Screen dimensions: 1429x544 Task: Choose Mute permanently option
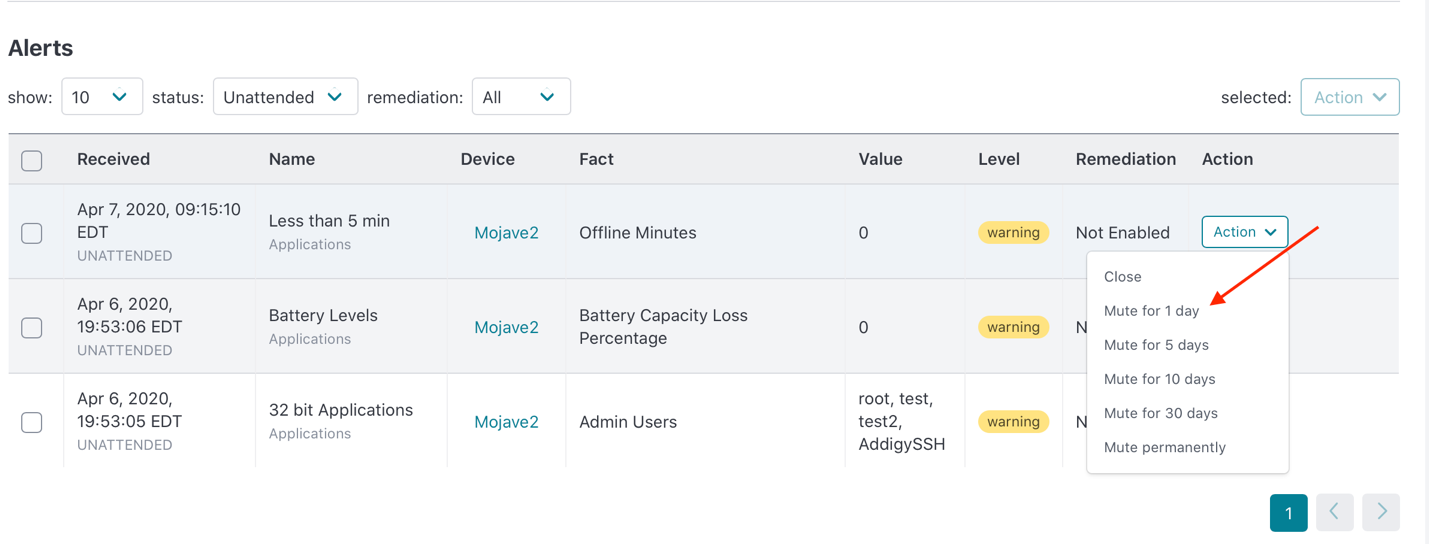[x=1164, y=447]
